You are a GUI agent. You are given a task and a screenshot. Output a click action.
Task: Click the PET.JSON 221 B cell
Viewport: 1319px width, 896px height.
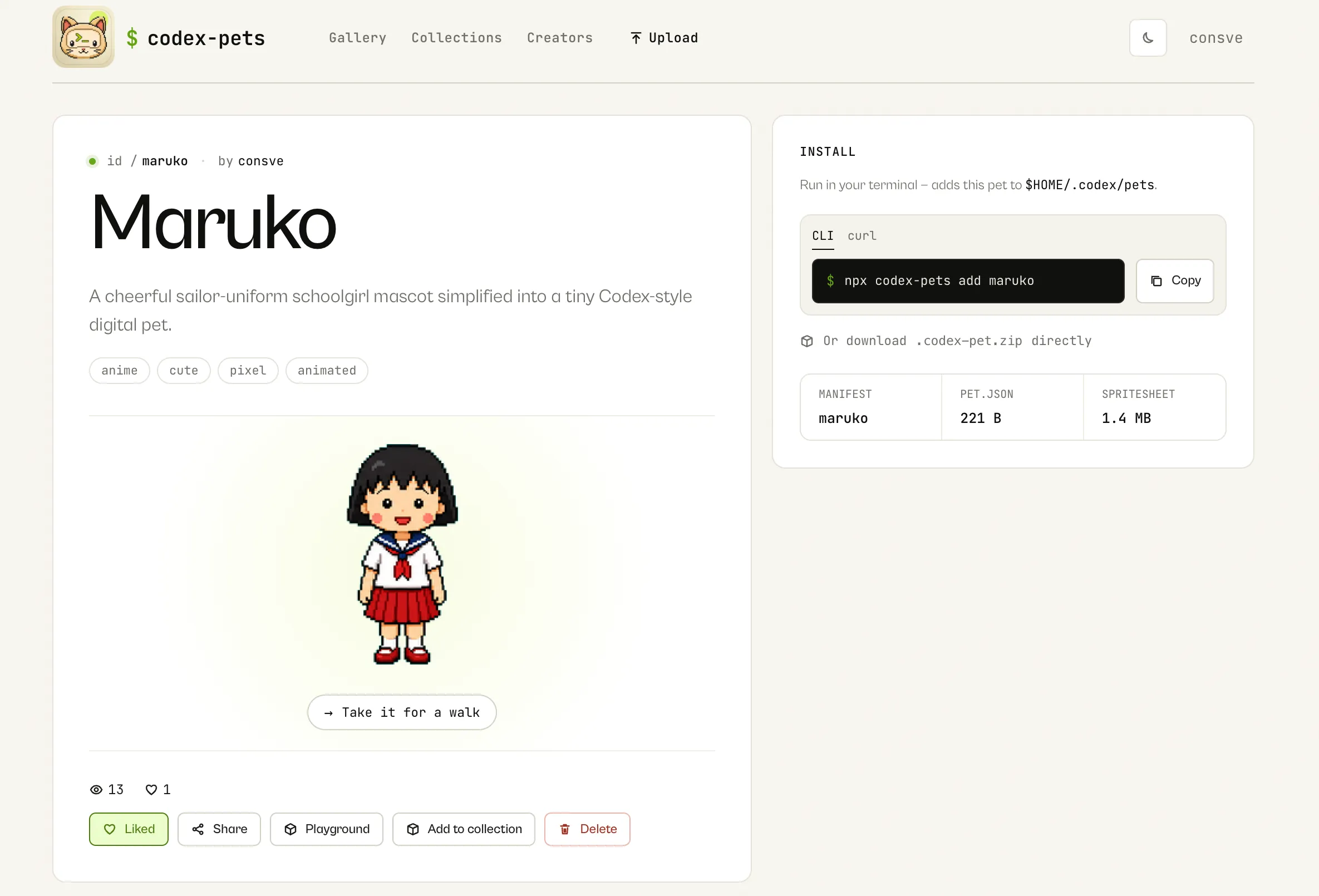pos(1012,407)
